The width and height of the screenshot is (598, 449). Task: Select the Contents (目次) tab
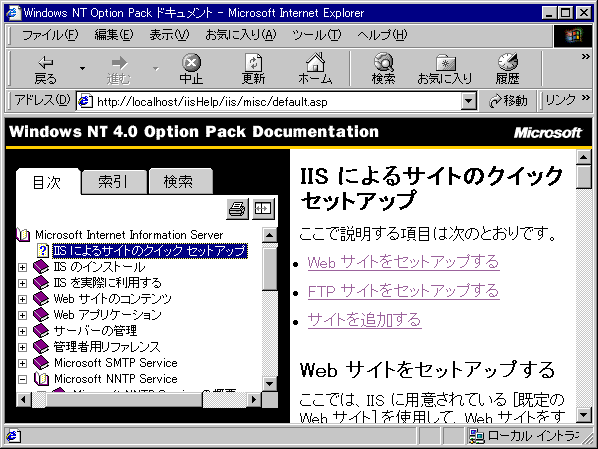48,182
